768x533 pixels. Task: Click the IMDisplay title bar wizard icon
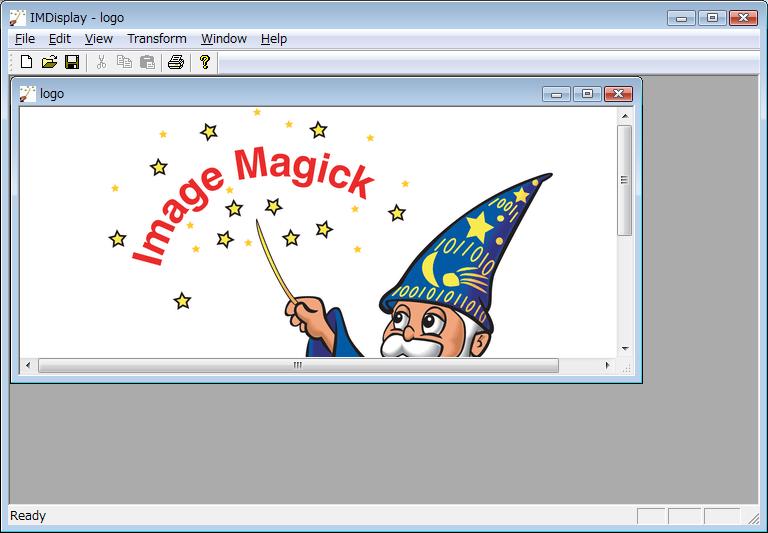pos(18,18)
